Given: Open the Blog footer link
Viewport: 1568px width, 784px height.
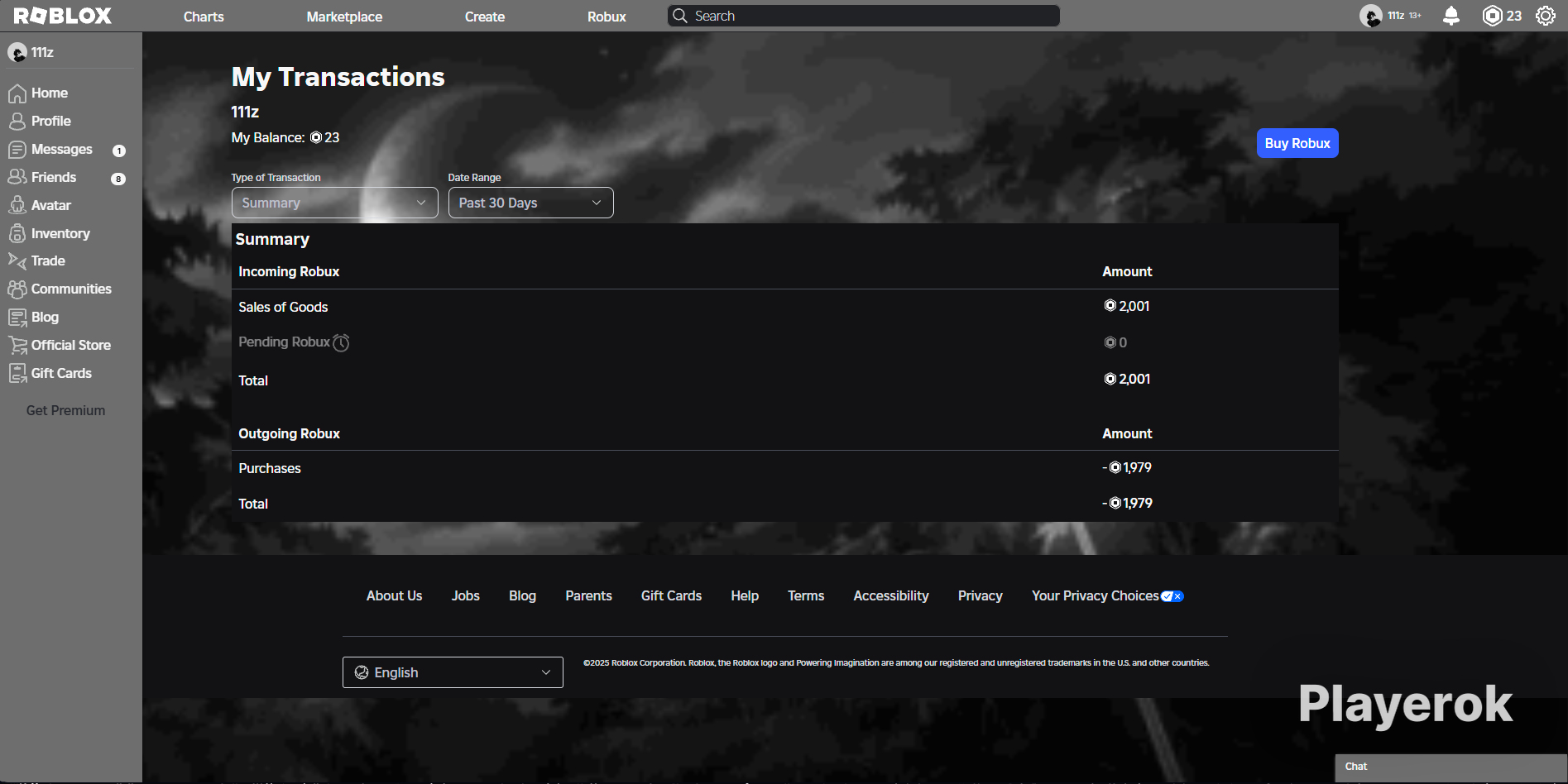Looking at the screenshot, I should coord(522,595).
